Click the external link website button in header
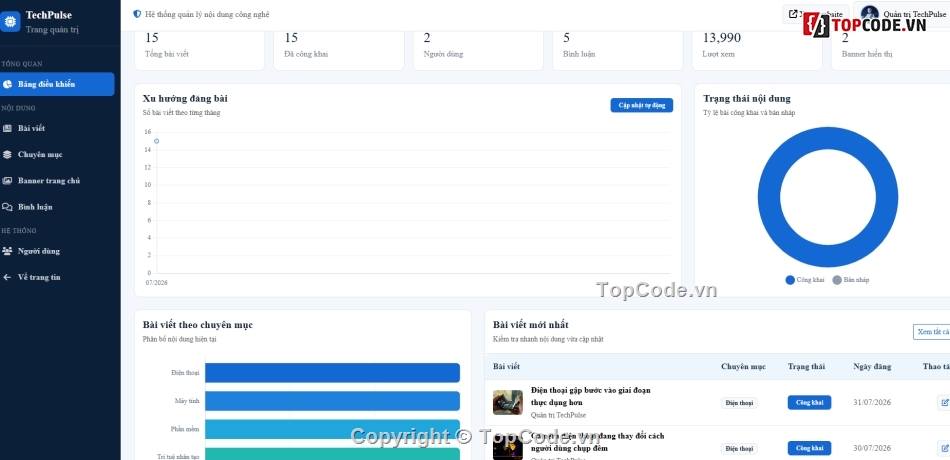This screenshot has width=950, height=460. click(816, 15)
